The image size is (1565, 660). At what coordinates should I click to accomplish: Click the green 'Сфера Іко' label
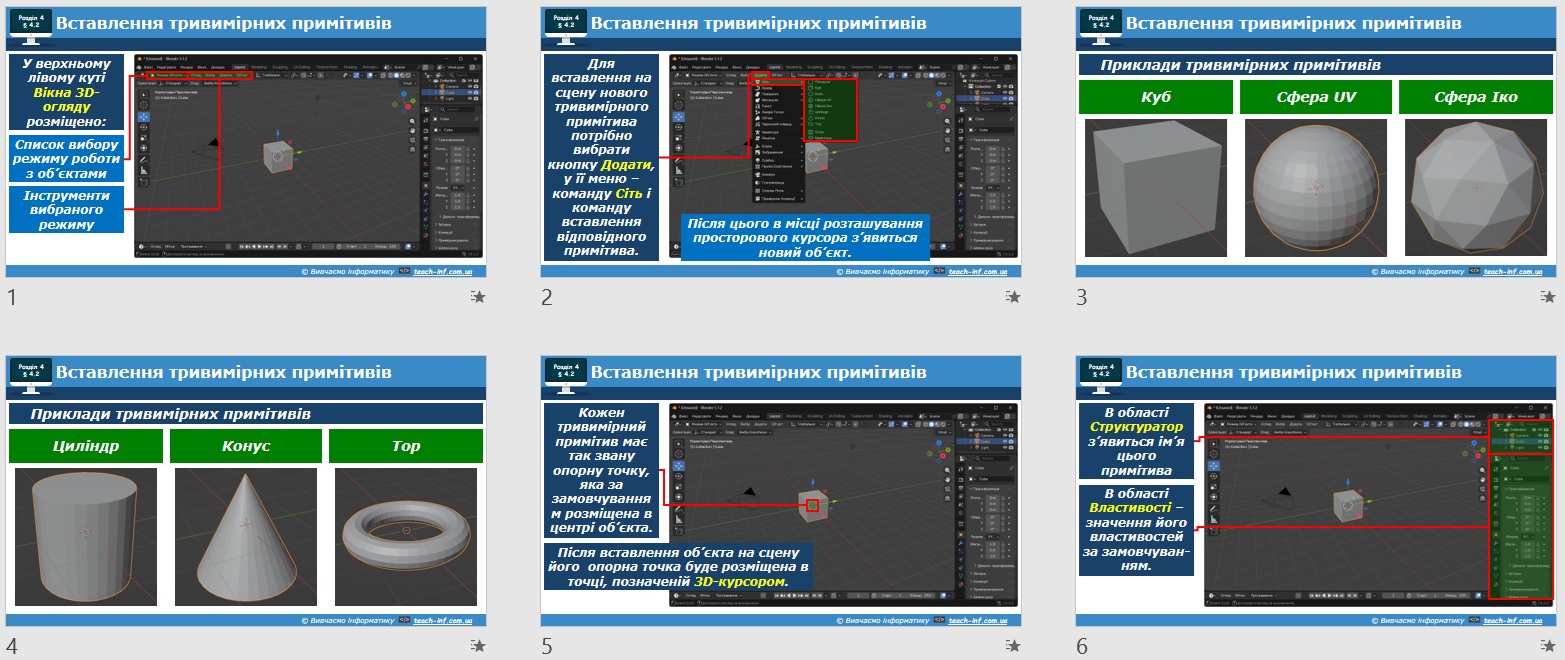point(1475,97)
